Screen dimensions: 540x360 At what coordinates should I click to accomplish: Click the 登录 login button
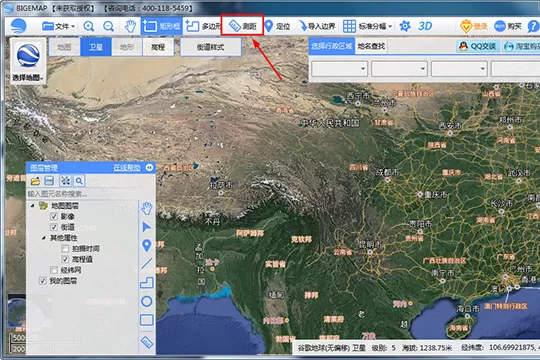coord(474,26)
